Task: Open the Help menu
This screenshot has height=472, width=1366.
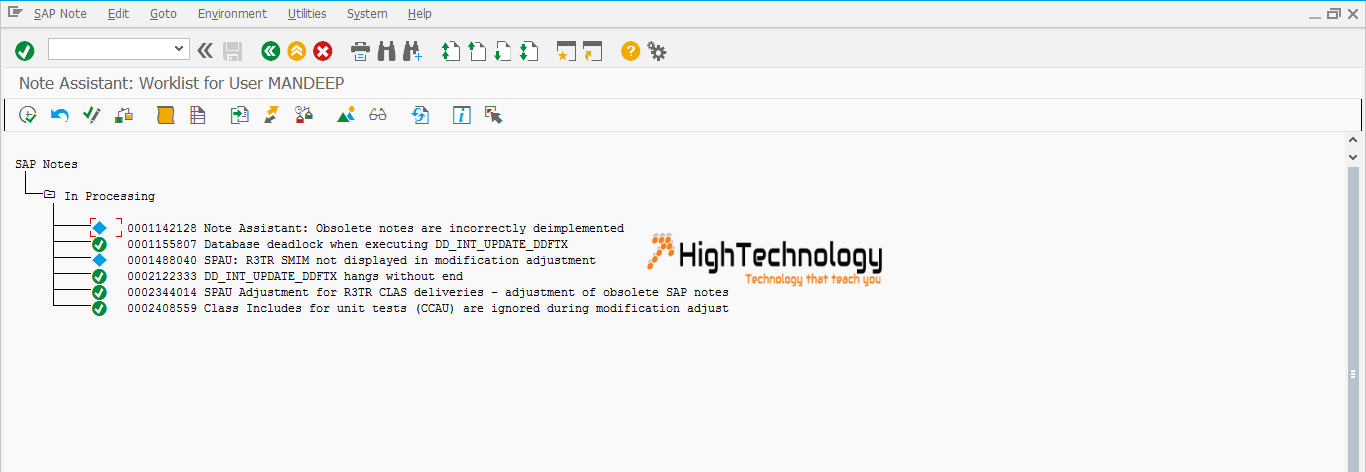Action: 420,14
